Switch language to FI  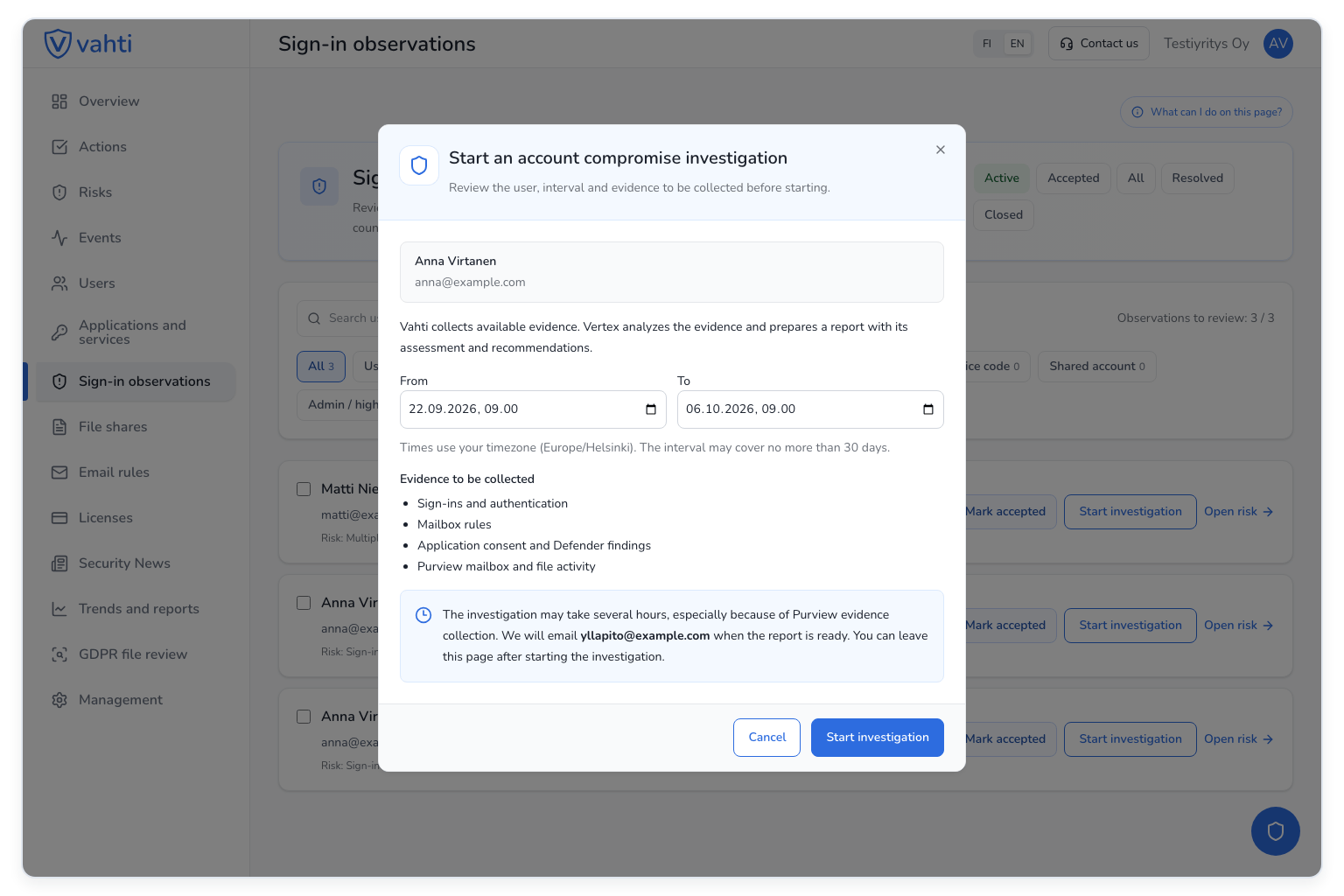coord(987,44)
